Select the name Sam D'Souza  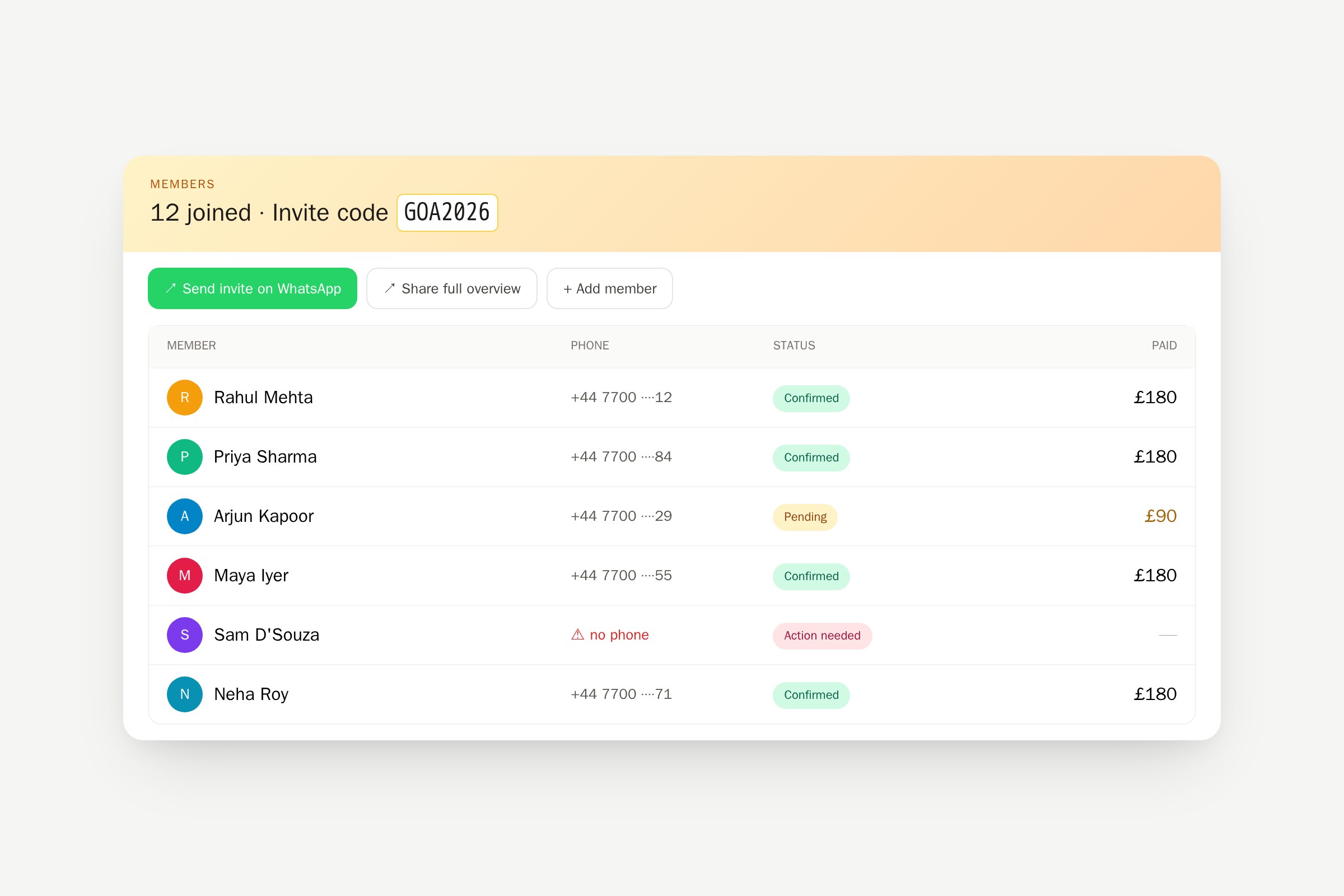tap(267, 636)
